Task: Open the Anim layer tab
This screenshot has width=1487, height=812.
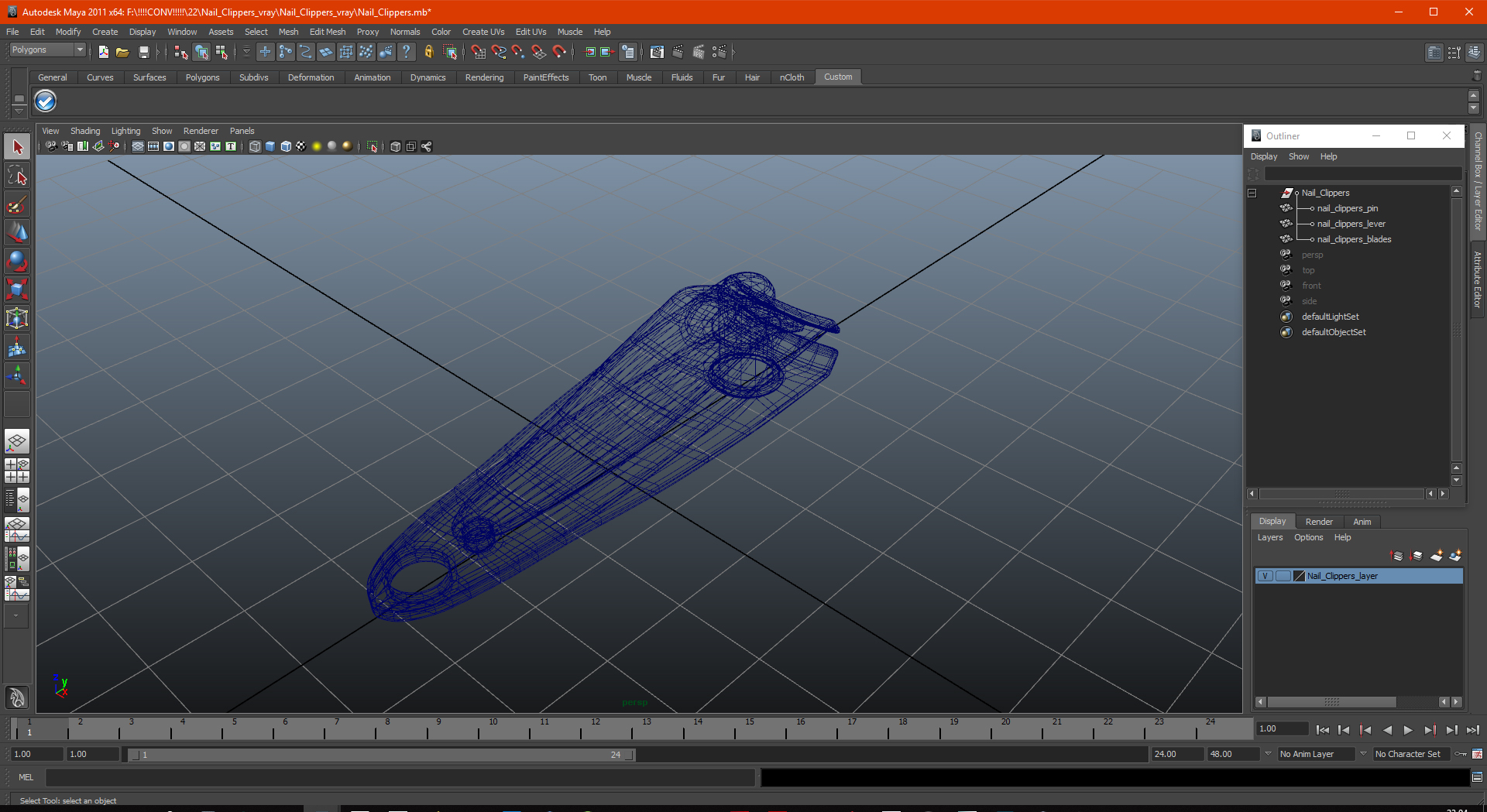Action: 1362,522
